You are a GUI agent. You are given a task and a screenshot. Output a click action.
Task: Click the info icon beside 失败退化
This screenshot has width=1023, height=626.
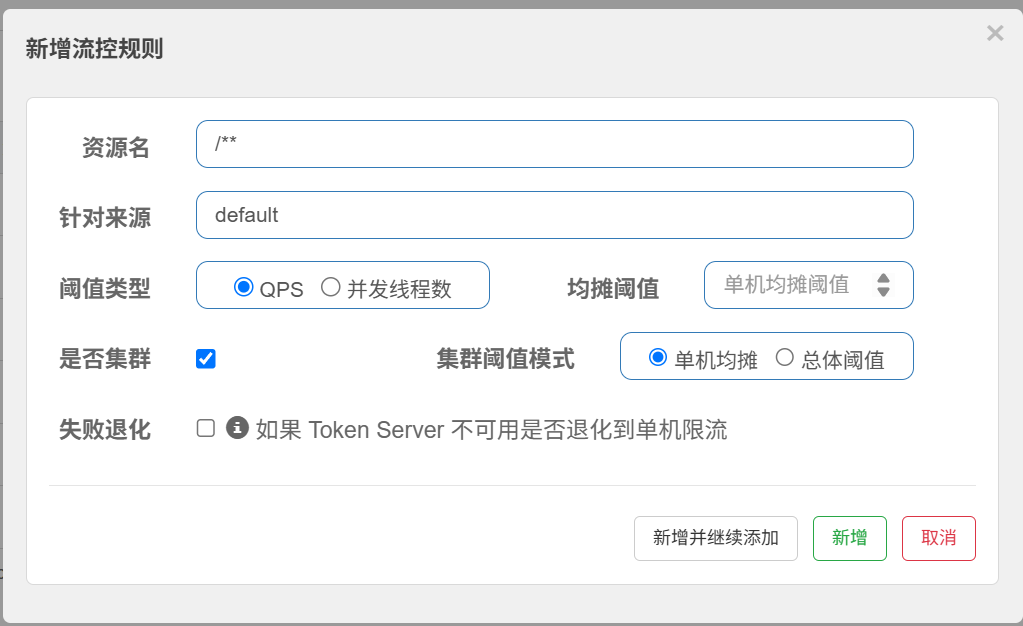pyautogui.click(x=237, y=428)
